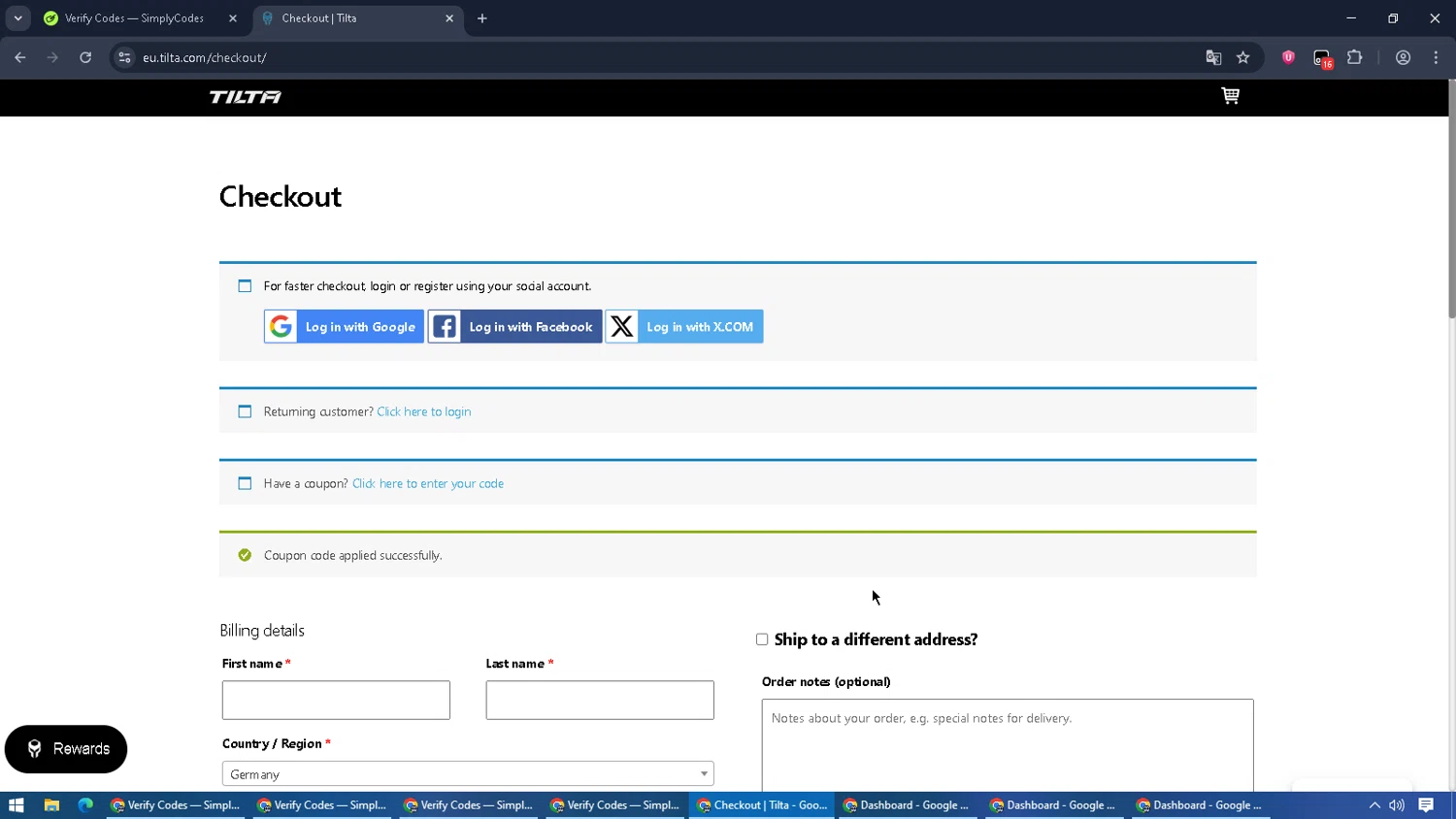Open File Explorer from taskbar
Screen dimensions: 1456x819
51,805
